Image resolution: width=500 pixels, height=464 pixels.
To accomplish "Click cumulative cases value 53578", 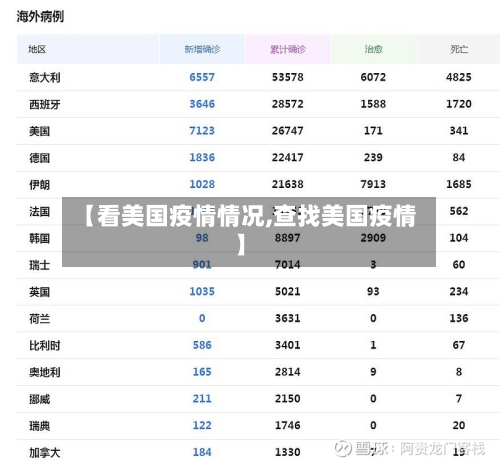I will coord(288,77).
